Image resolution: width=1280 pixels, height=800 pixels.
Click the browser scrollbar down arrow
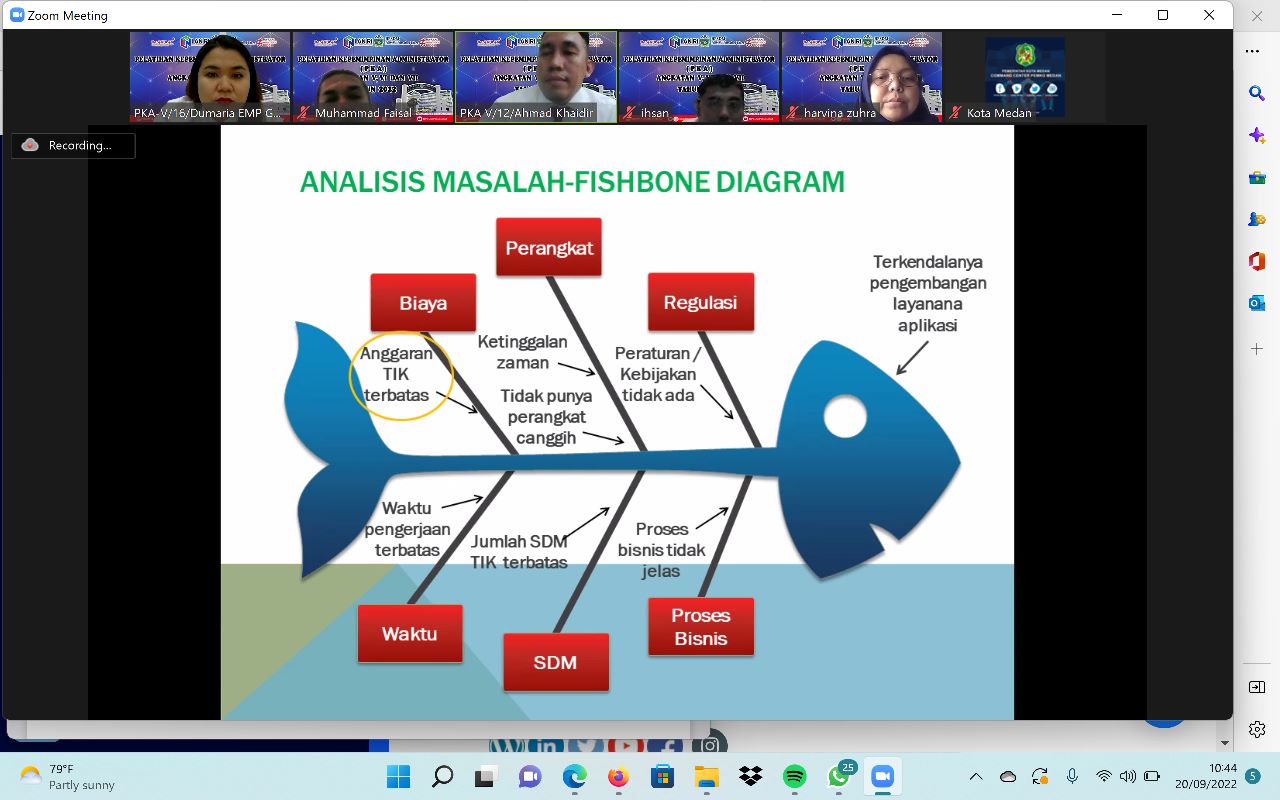click(x=1225, y=743)
